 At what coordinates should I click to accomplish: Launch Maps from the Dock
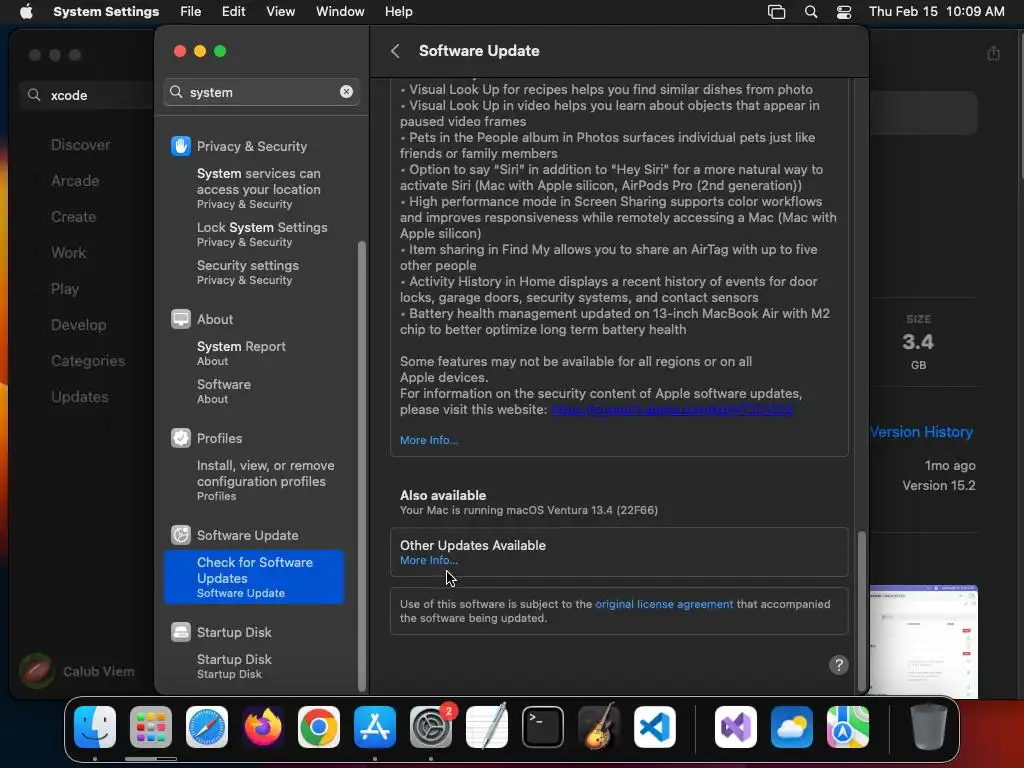(x=848, y=727)
